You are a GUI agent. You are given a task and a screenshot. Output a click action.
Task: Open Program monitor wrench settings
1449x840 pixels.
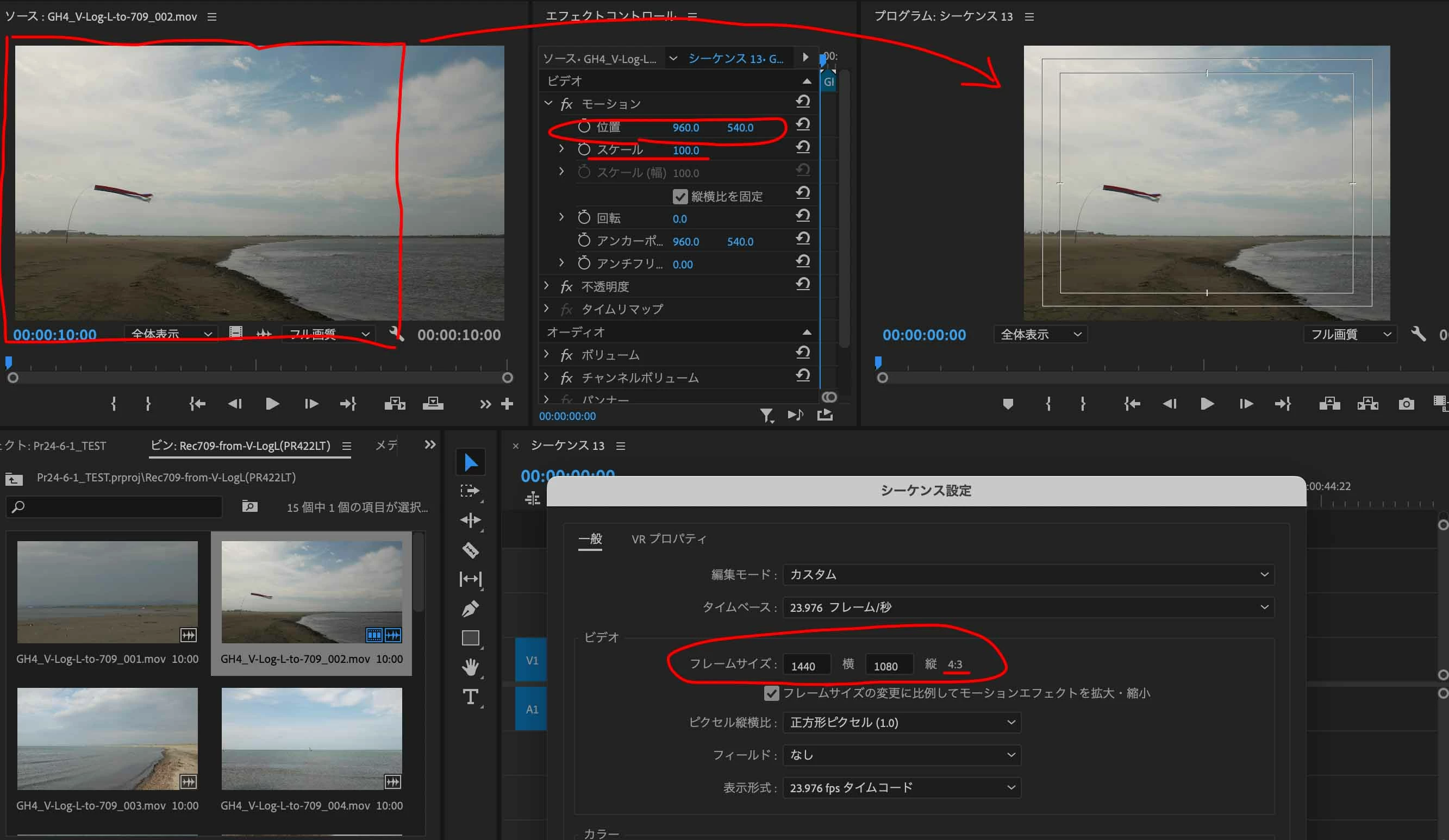pos(1418,334)
